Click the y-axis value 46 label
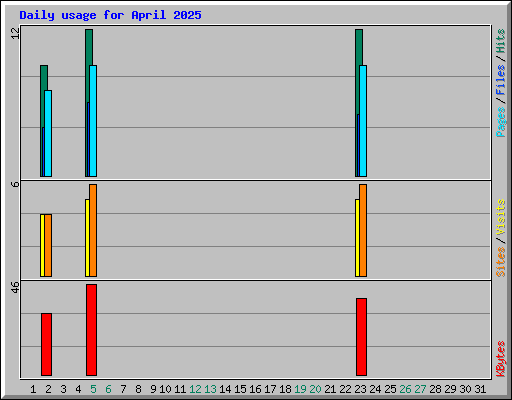The width and height of the screenshot is (512, 400). [x=15, y=287]
